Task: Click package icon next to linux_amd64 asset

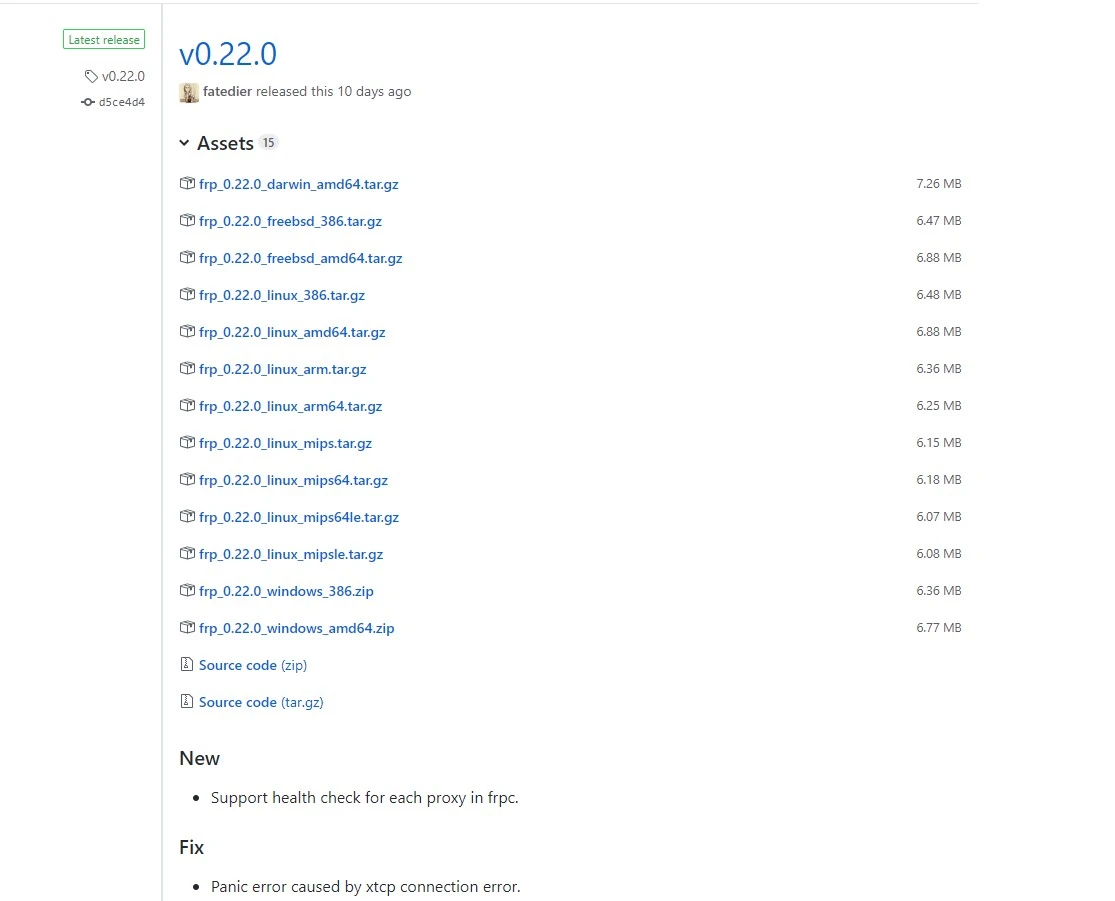Action: (x=187, y=331)
